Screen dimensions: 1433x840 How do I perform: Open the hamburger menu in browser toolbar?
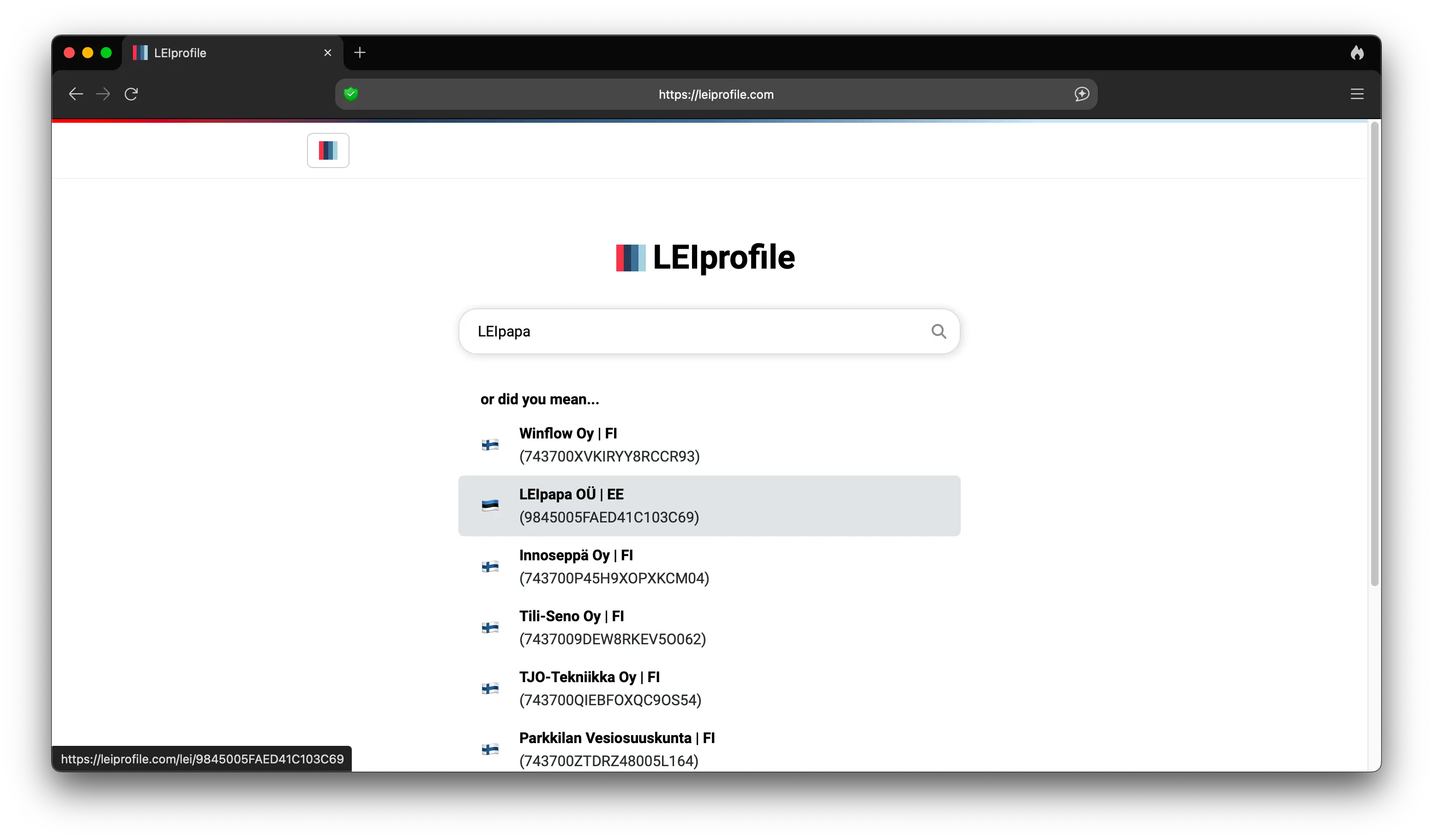[1357, 94]
